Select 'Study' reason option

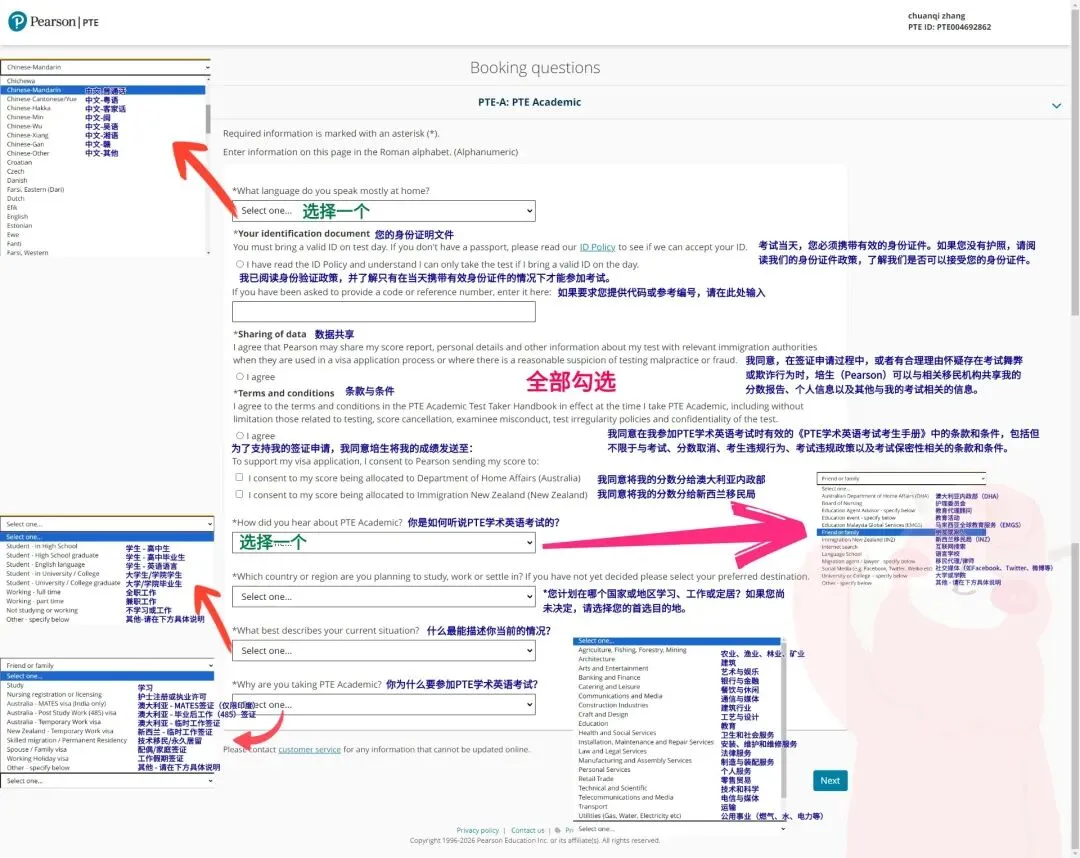pyautogui.click(x=15, y=685)
